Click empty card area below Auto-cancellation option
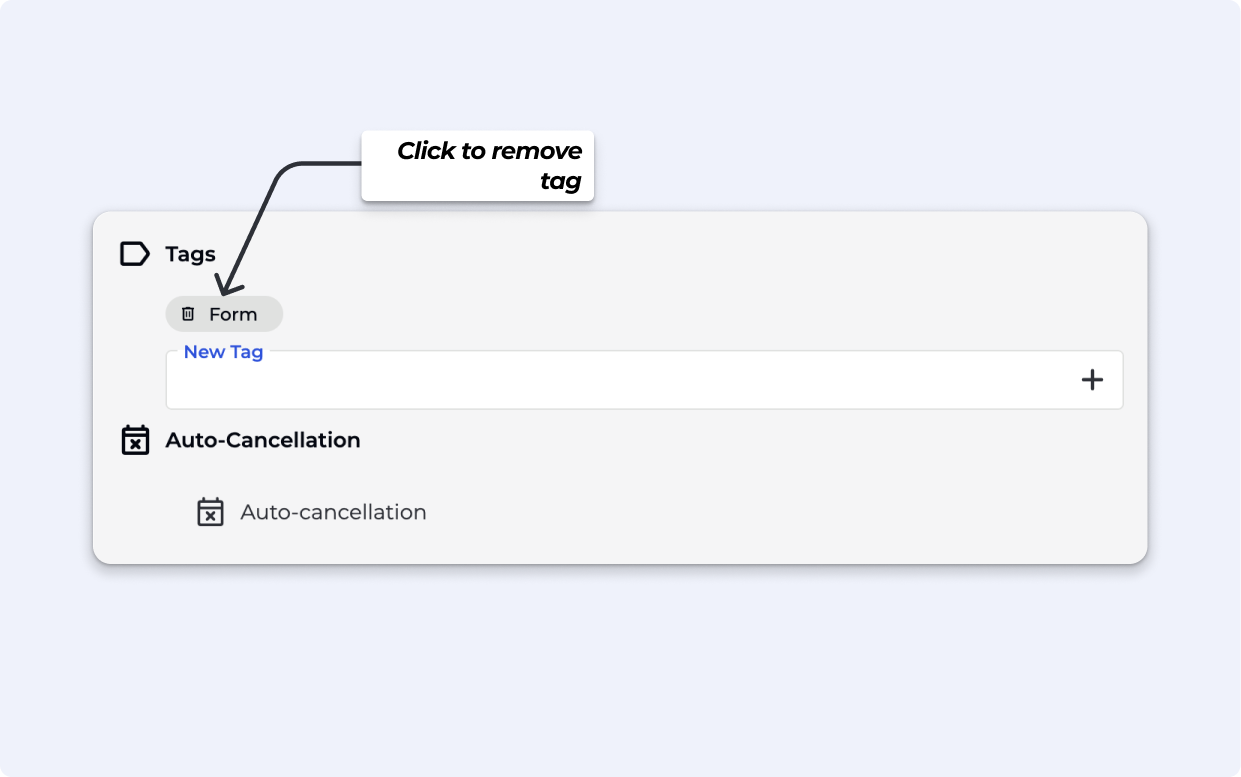This screenshot has width=1241, height=777. pos(620,546)
